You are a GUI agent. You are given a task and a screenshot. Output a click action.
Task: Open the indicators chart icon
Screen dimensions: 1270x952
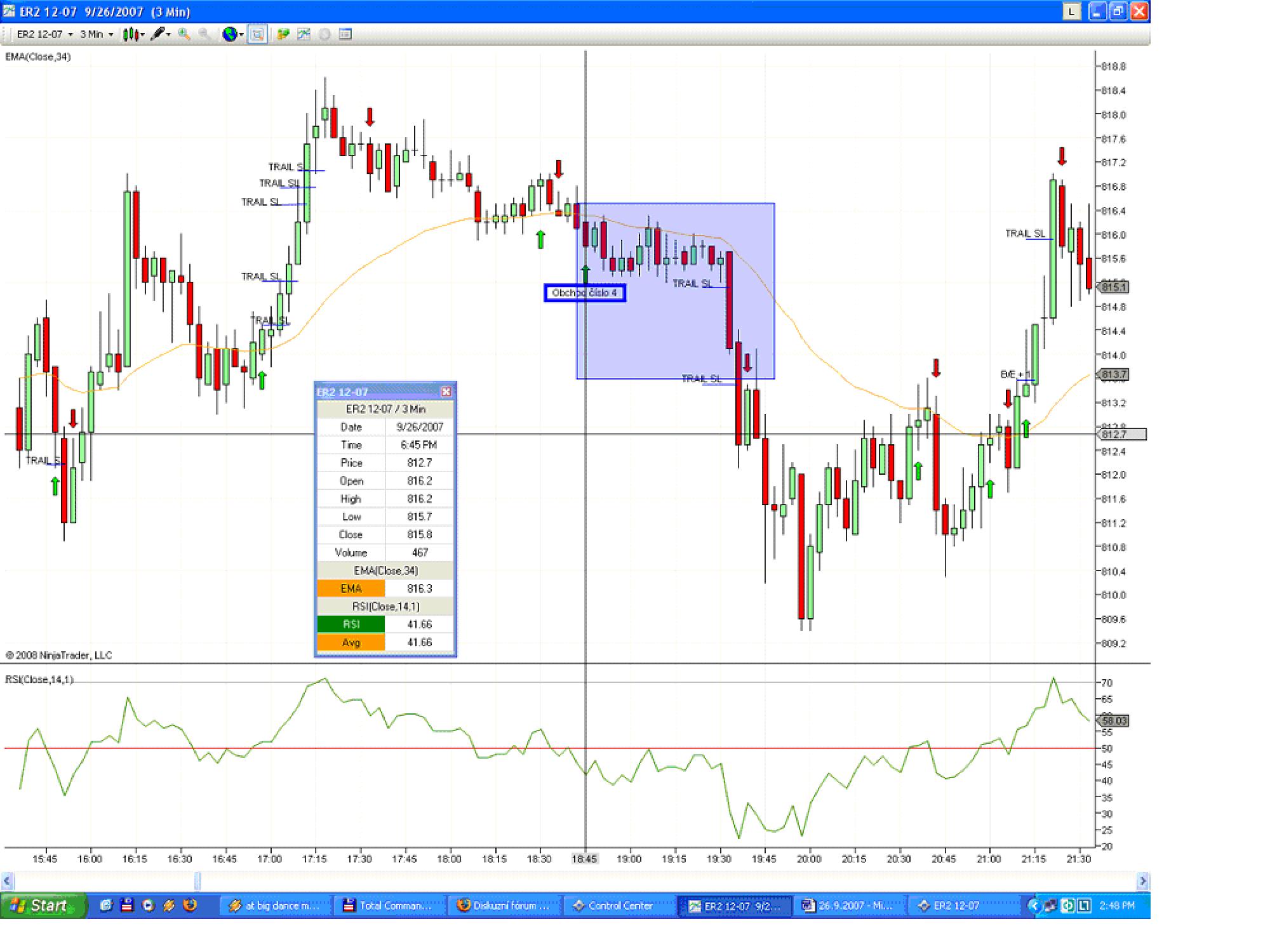[x=304, y=34]
